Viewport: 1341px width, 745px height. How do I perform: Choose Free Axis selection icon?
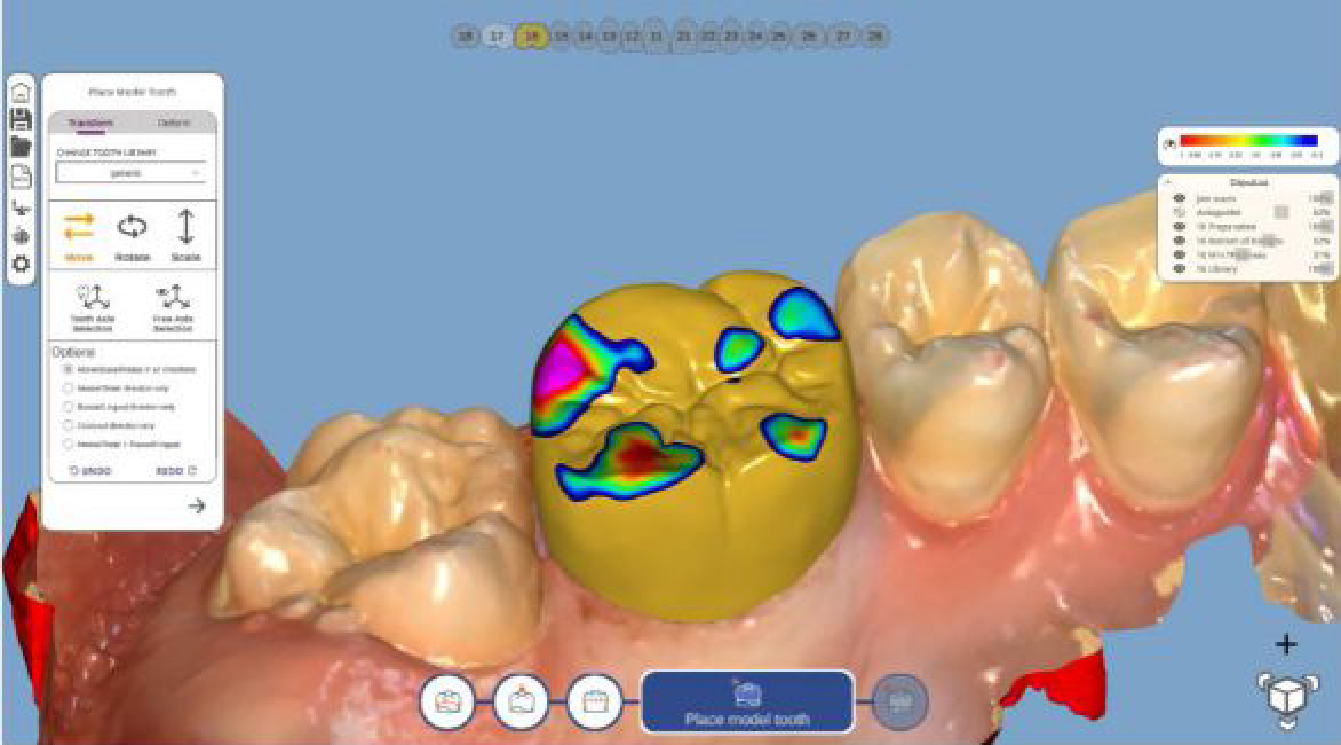173,307
